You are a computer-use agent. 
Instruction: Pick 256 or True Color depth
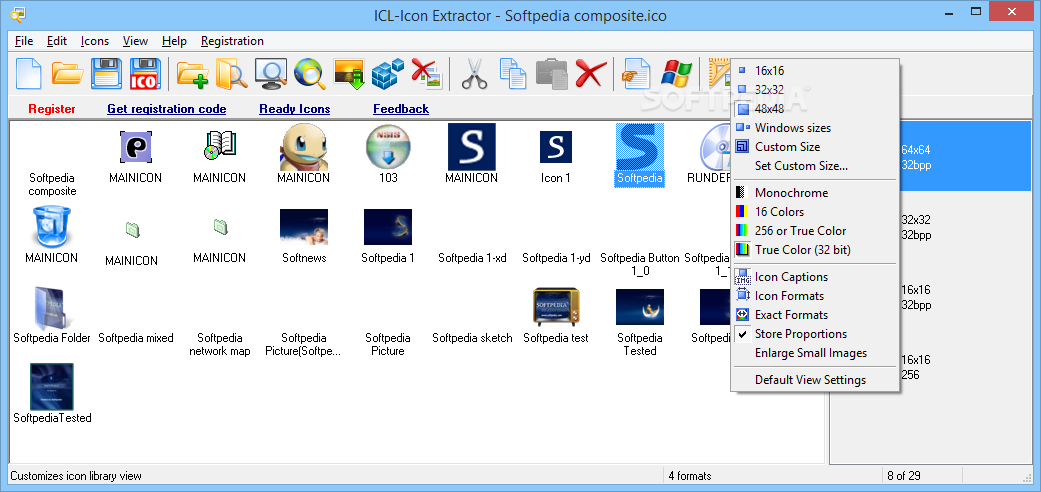click(x=815, y=231)
